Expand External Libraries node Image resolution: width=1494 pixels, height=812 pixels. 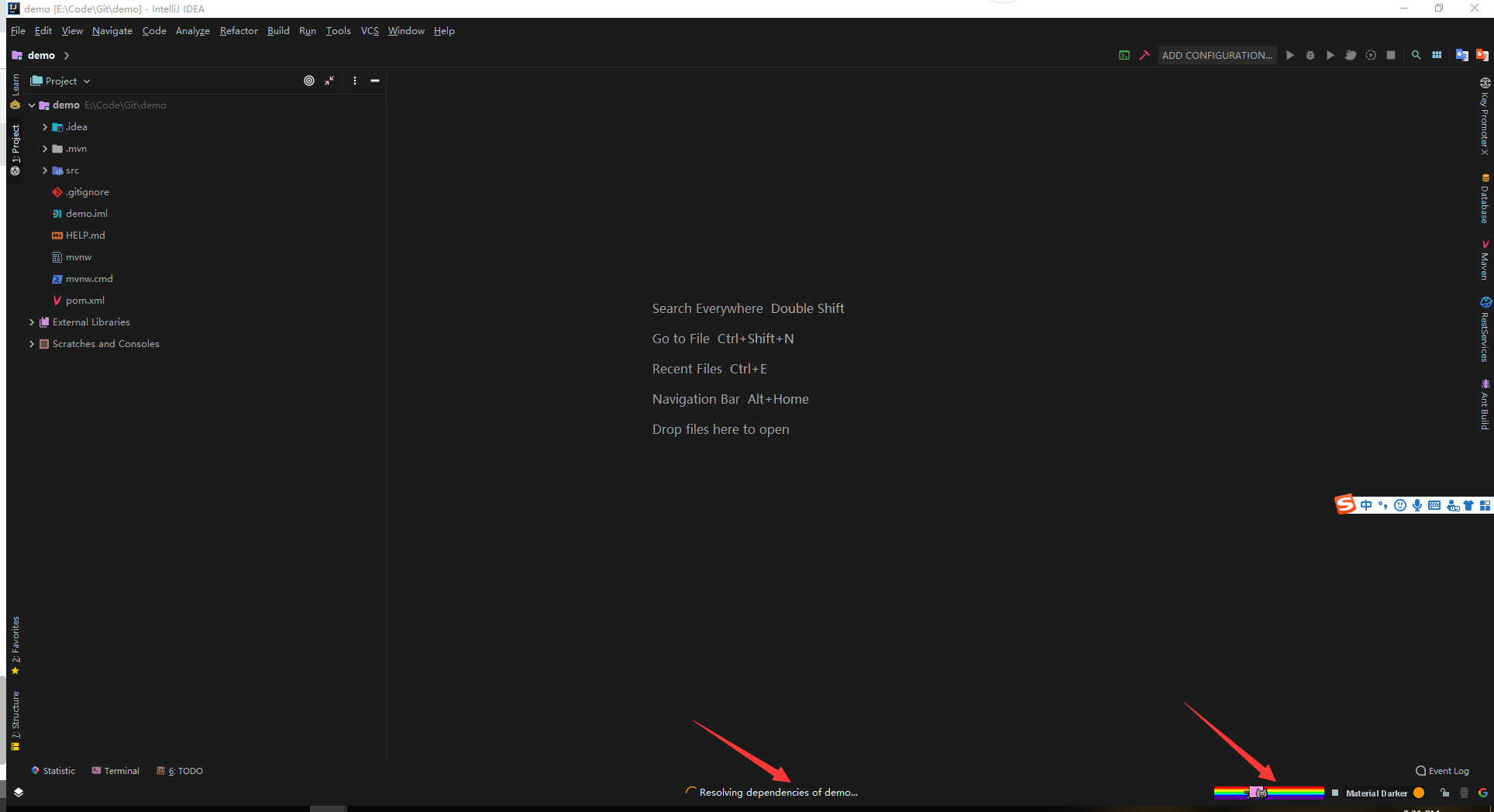point(32,322)
